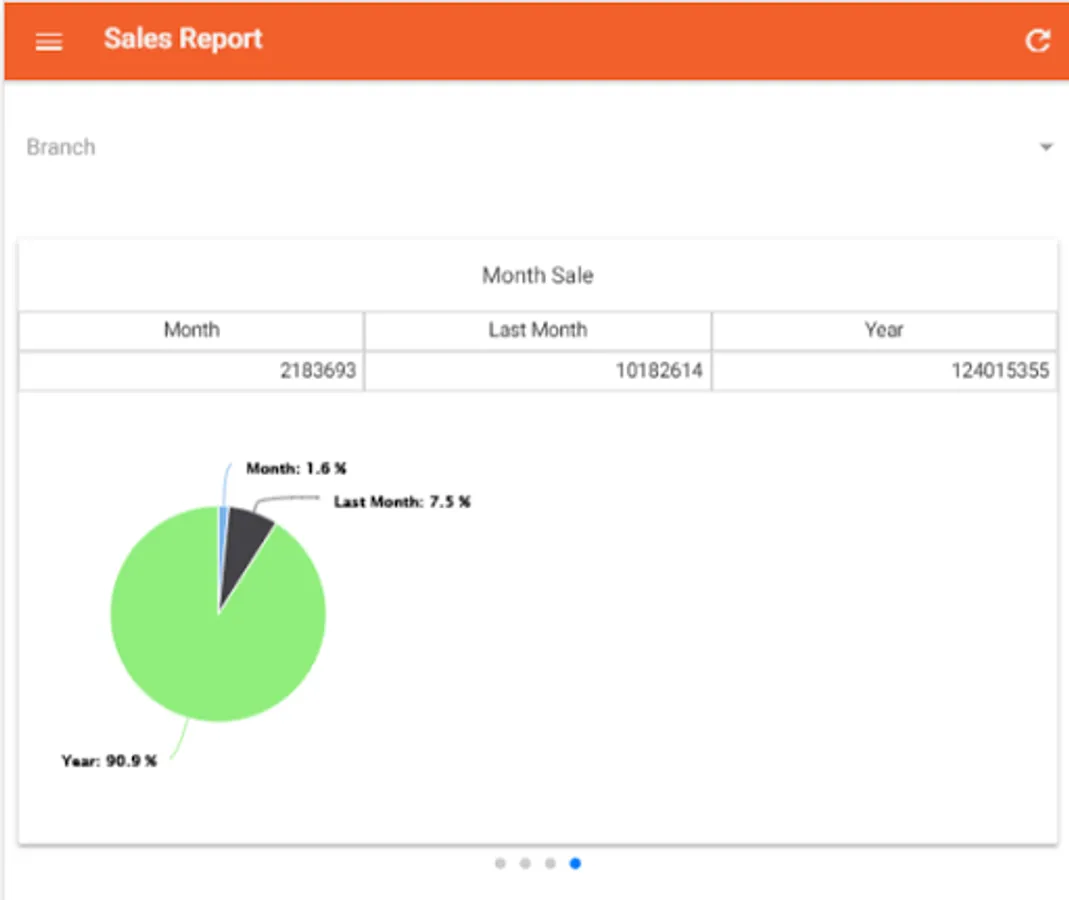
Task: Select the Month column header
Action: coord(192,331)
